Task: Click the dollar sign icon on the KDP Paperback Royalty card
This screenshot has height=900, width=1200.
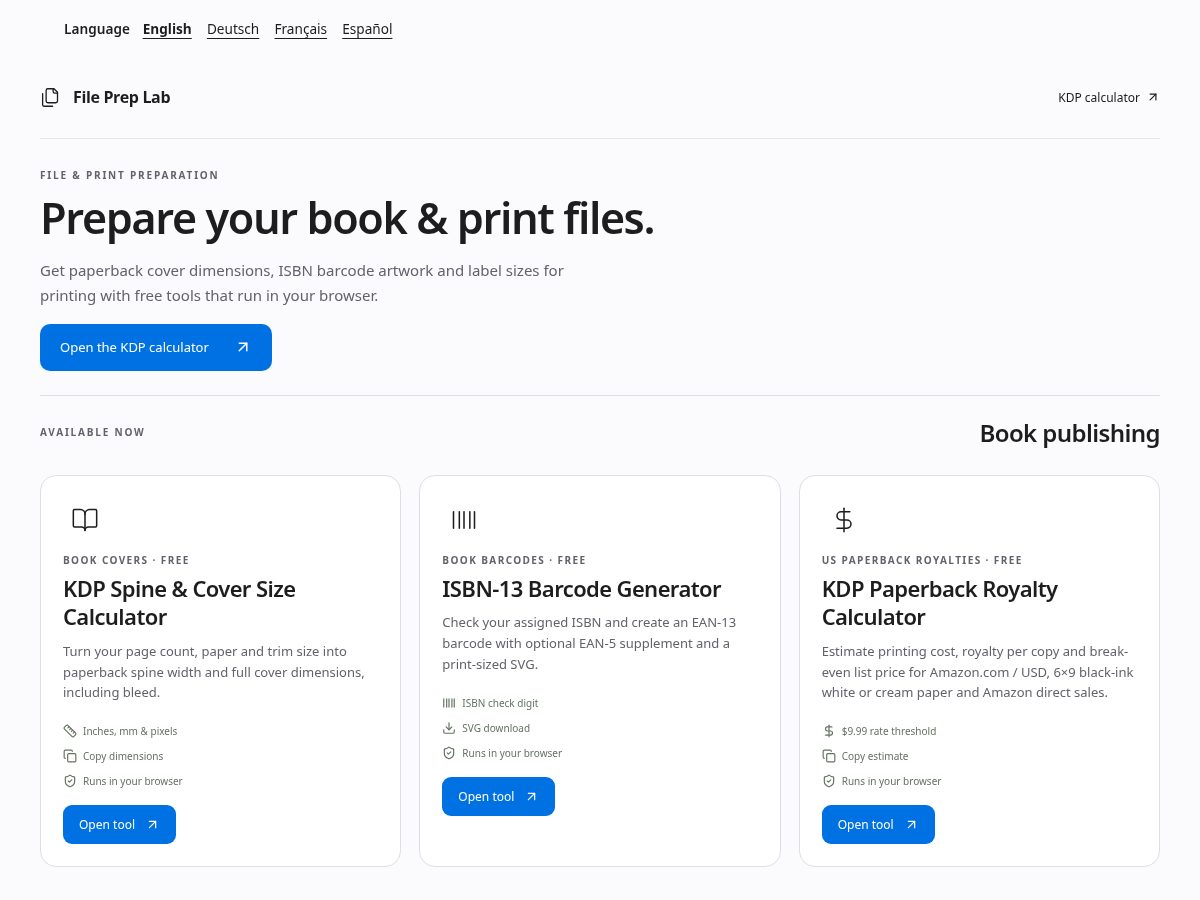Action: click(843, 519)
